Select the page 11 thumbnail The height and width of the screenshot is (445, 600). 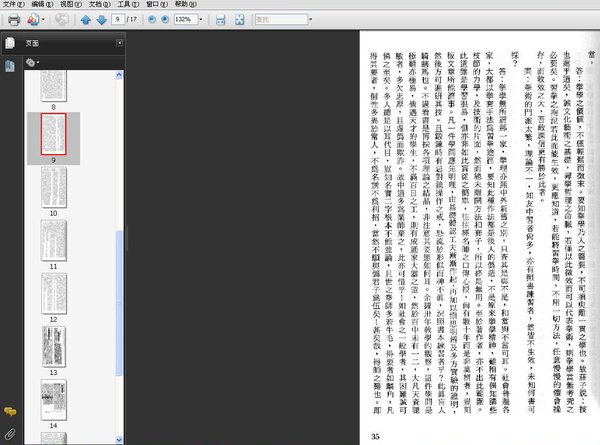pyautogui.click(x=54, y=240)
